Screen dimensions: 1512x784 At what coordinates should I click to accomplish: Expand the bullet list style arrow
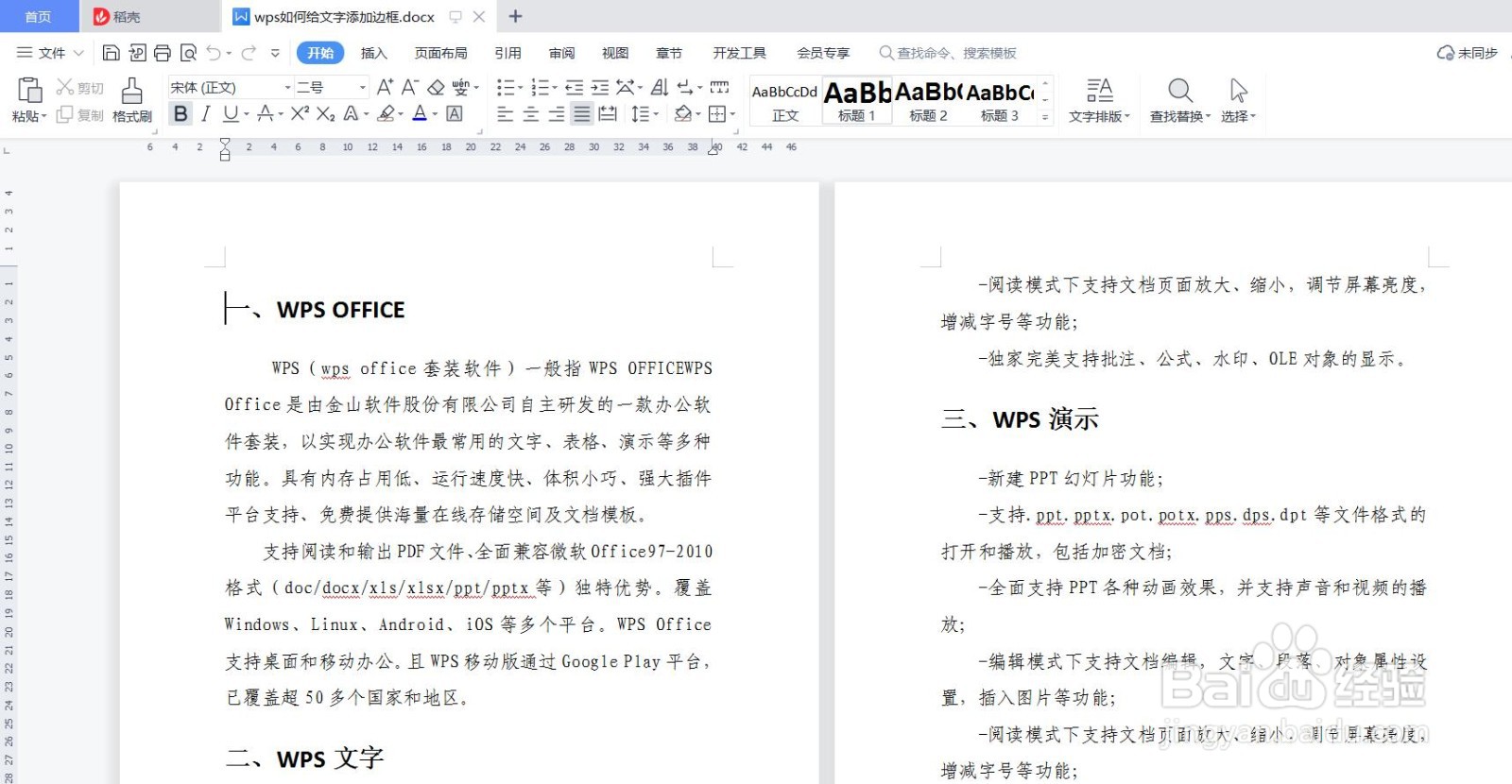tap(520, 88)
